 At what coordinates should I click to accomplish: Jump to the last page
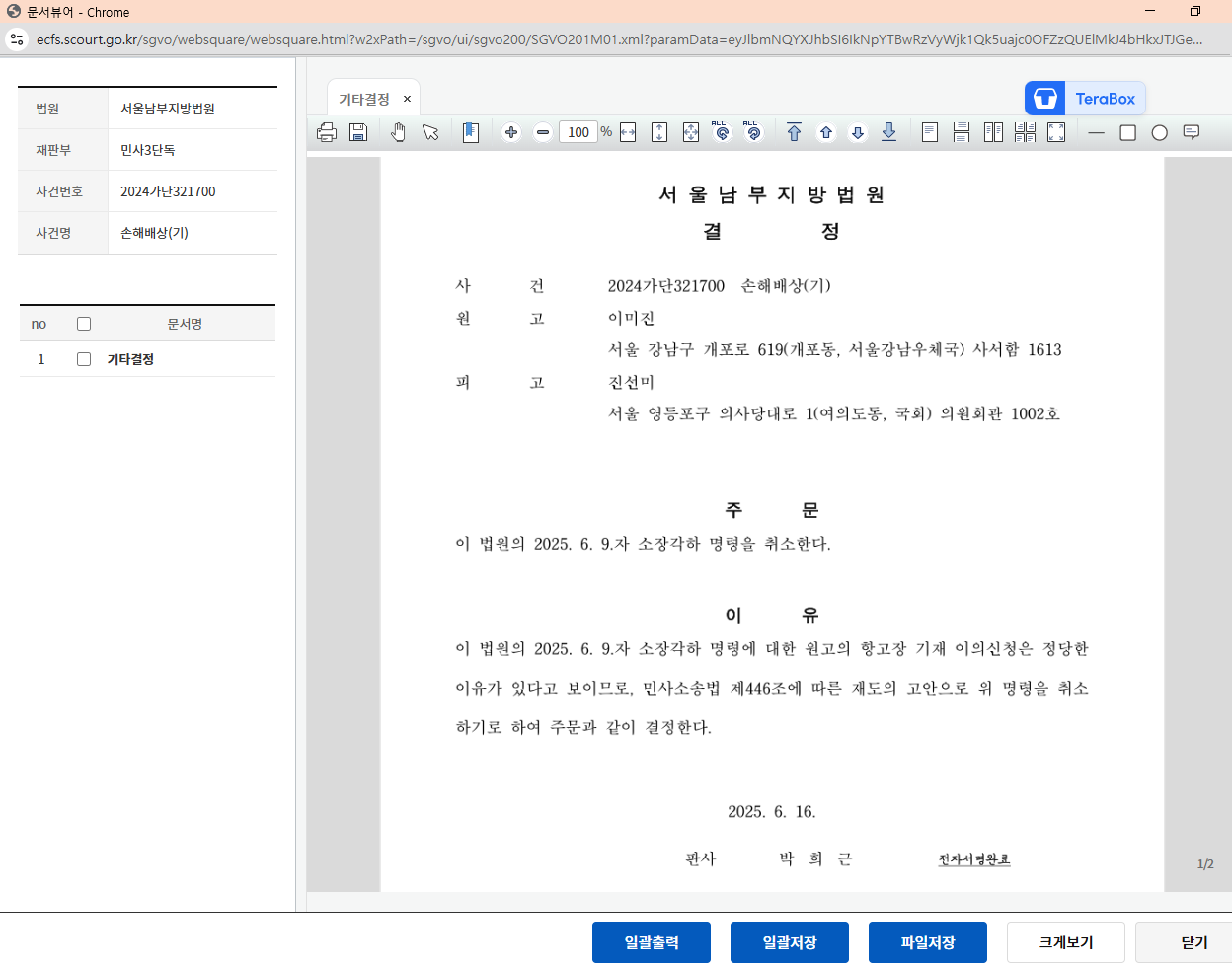[888, 131]
